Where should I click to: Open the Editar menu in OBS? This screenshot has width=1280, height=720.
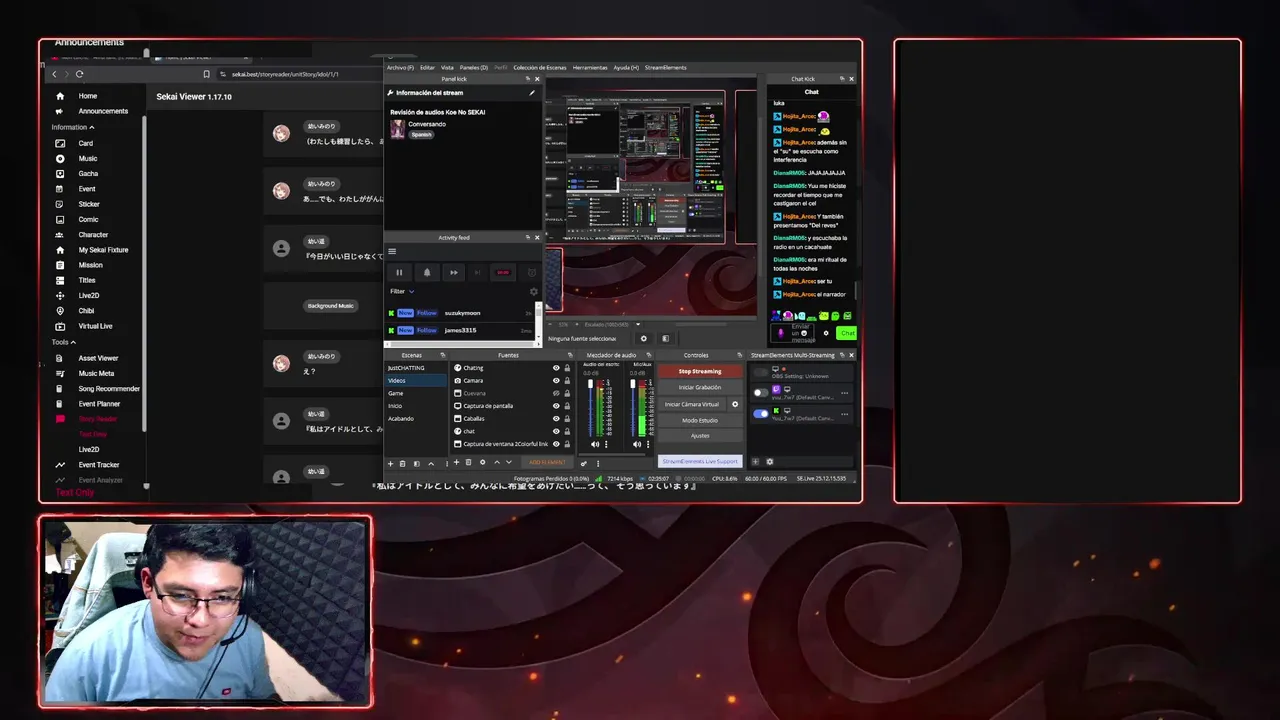[427, 67]
